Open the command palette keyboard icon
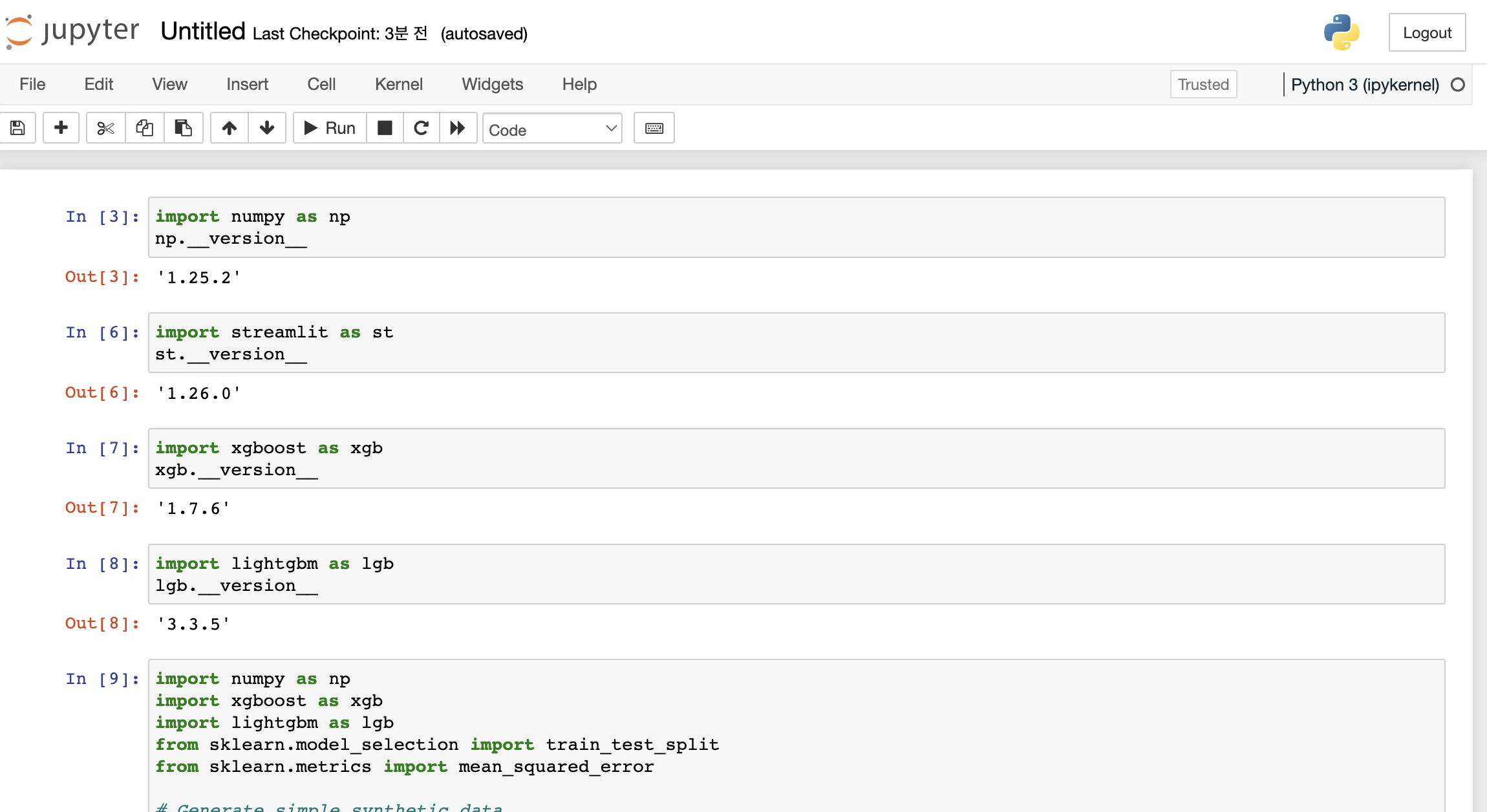The image size is (1487, 812). pos(654,128)
